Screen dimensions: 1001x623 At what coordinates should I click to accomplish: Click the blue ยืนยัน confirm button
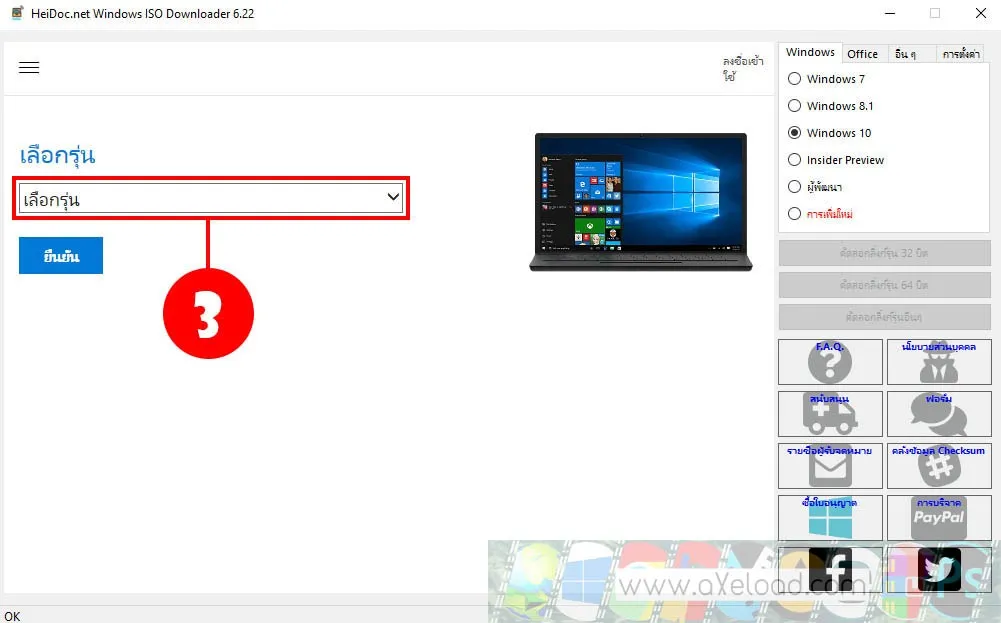pyautogui.click(x=61, y=256)
